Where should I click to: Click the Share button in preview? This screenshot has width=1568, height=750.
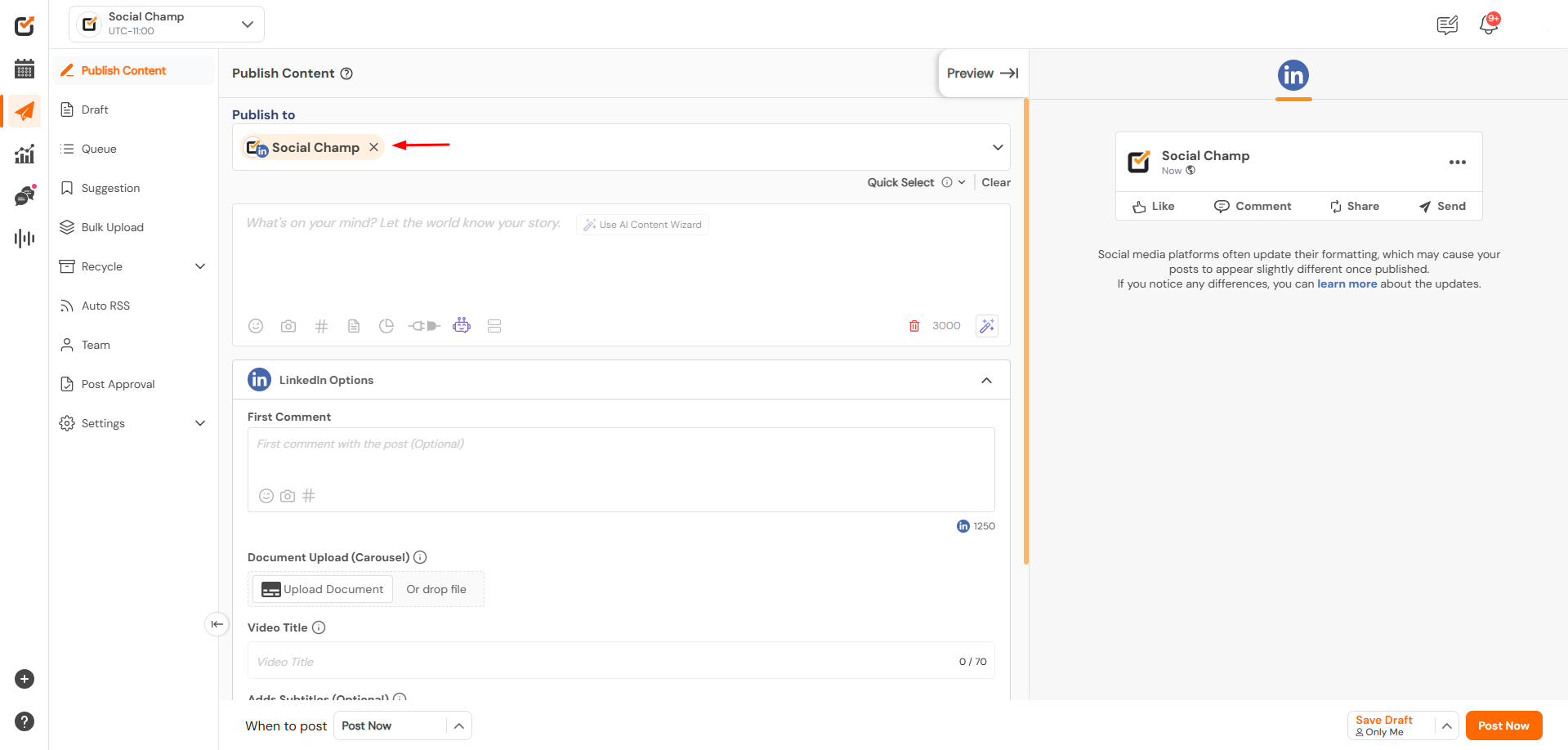(1354, 207)
